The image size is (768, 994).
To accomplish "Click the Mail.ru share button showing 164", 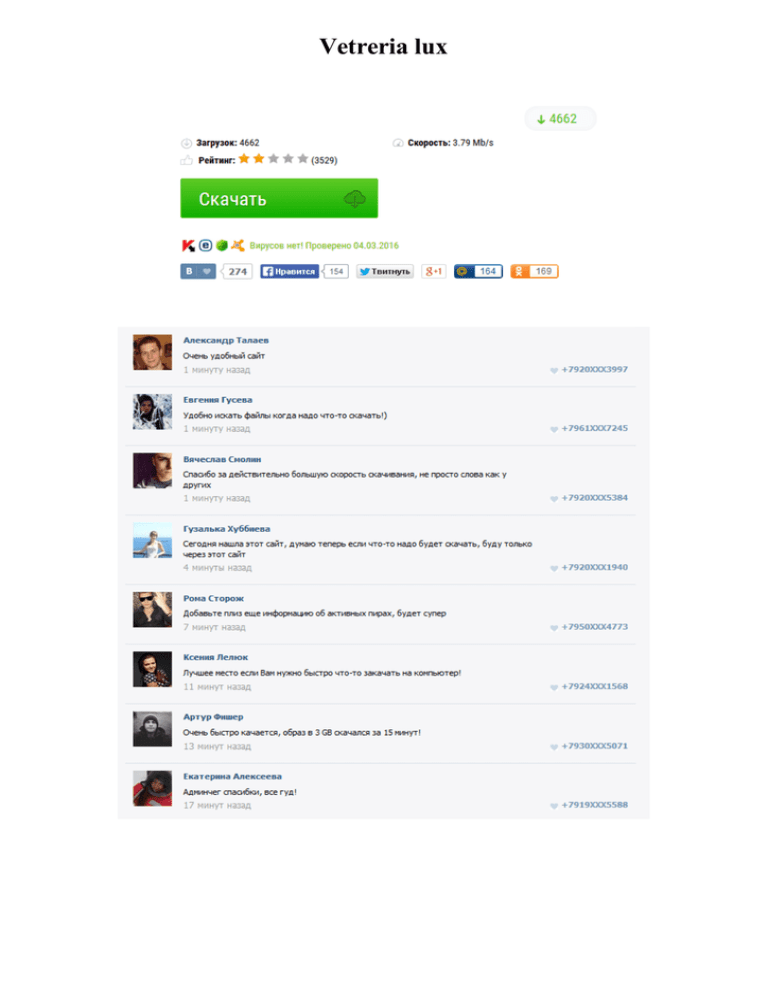I will coord(478,271).
